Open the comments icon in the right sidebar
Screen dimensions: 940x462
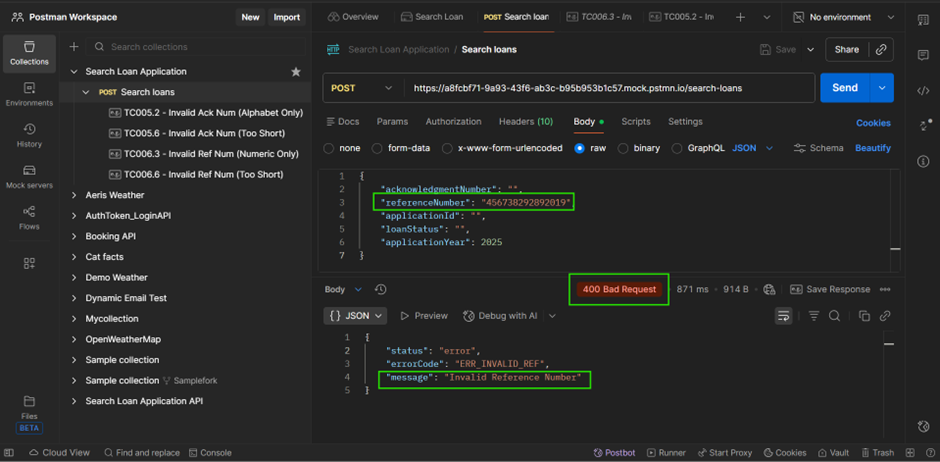(x=923, y=56)
